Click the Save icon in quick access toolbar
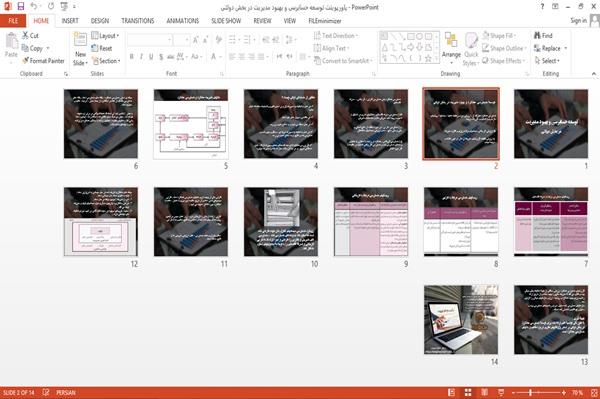Screen dimensions: 600x399 click(x=21, y=7)
